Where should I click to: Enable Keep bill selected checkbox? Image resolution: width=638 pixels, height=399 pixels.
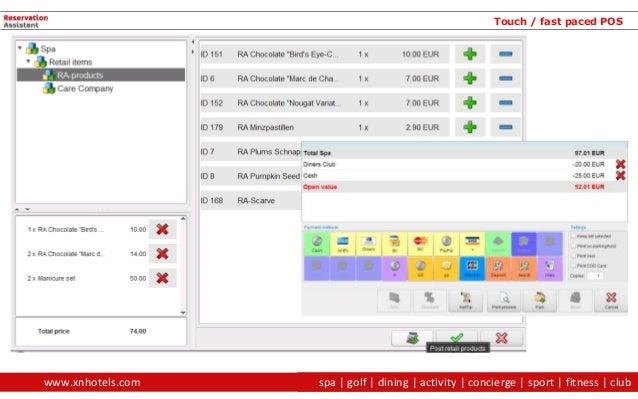point(573,236)
